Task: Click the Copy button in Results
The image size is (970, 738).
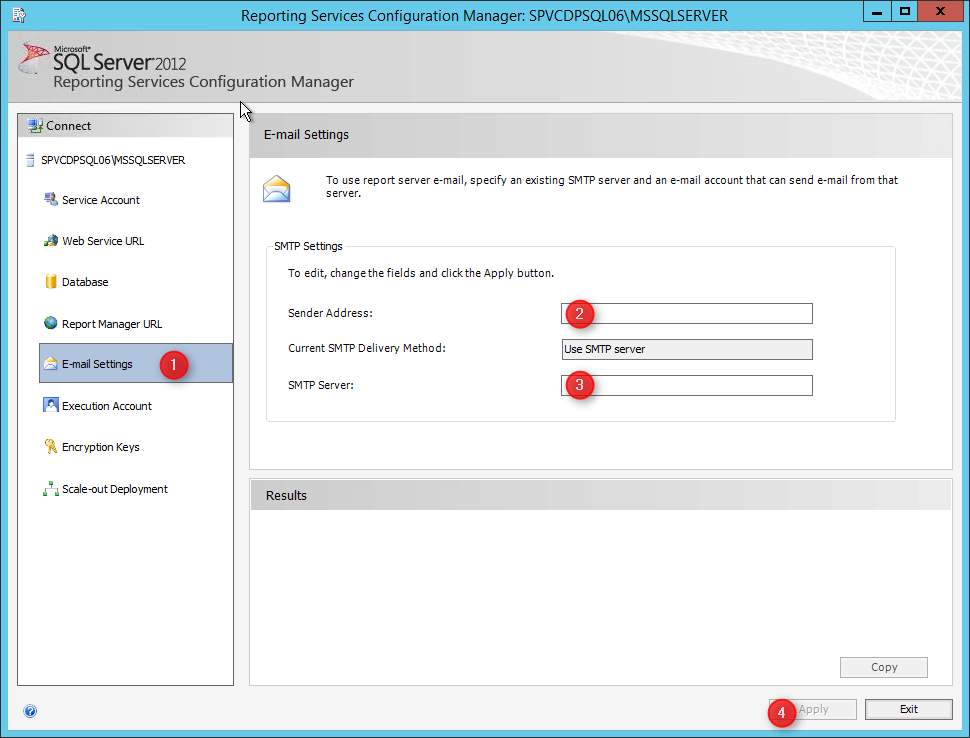Action: (x=883, y=667)
